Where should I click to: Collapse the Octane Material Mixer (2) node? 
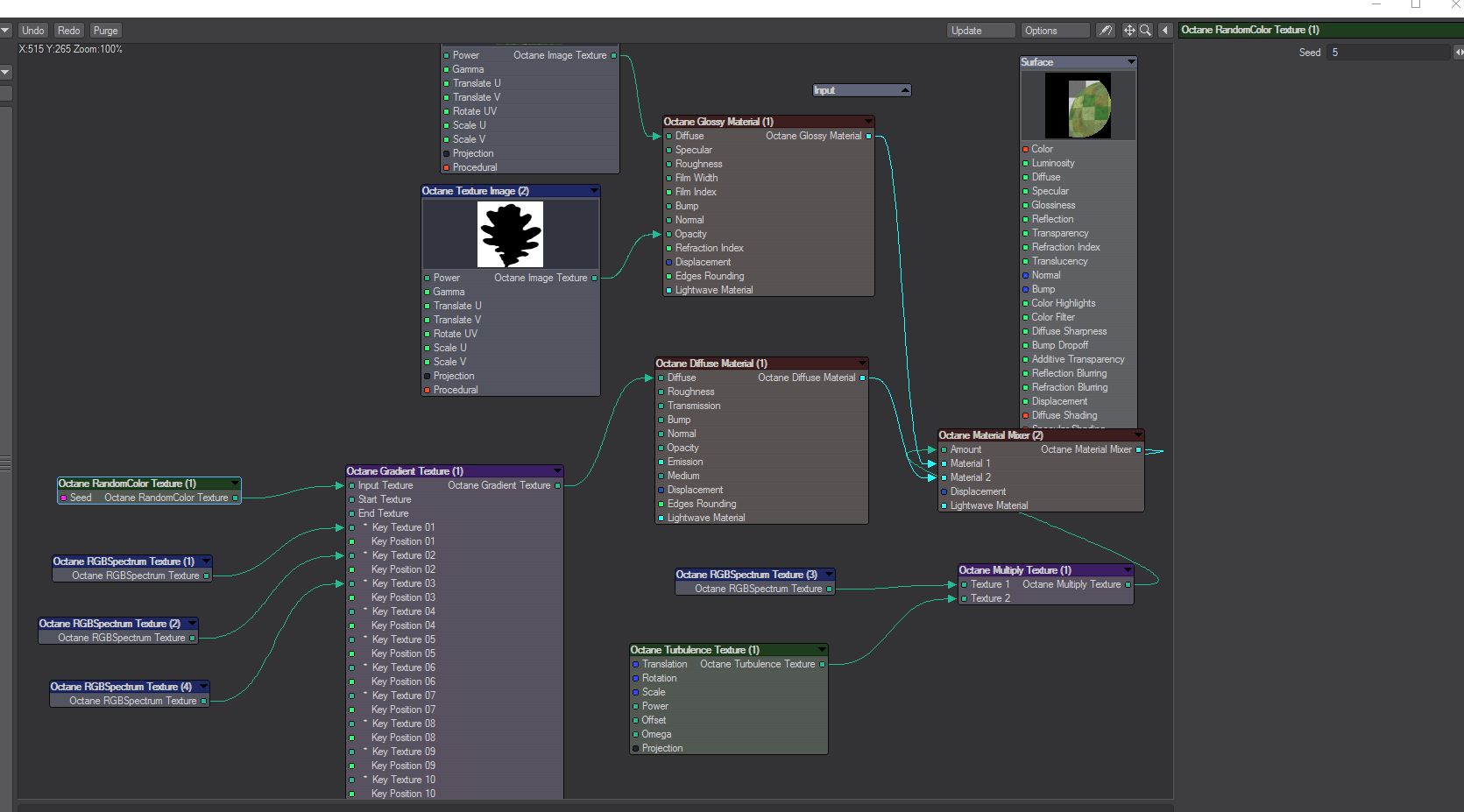pyautogui.click(x=1138, y=435)
